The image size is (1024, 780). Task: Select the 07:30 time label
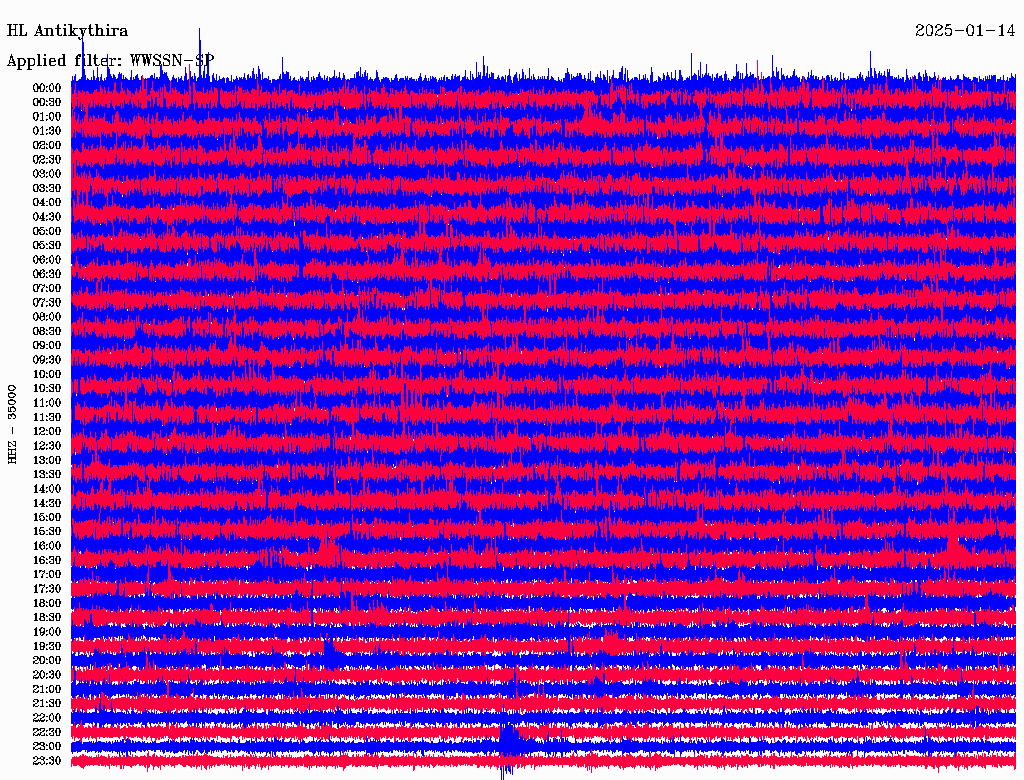[47, 303]
